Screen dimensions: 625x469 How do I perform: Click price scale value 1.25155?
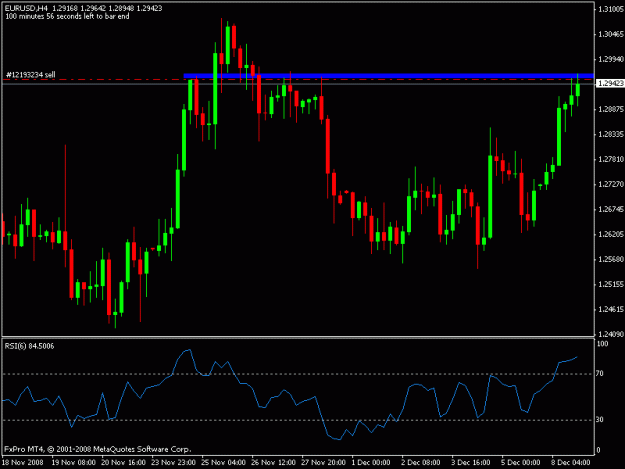pyautogui.click(x=611, y=285)
